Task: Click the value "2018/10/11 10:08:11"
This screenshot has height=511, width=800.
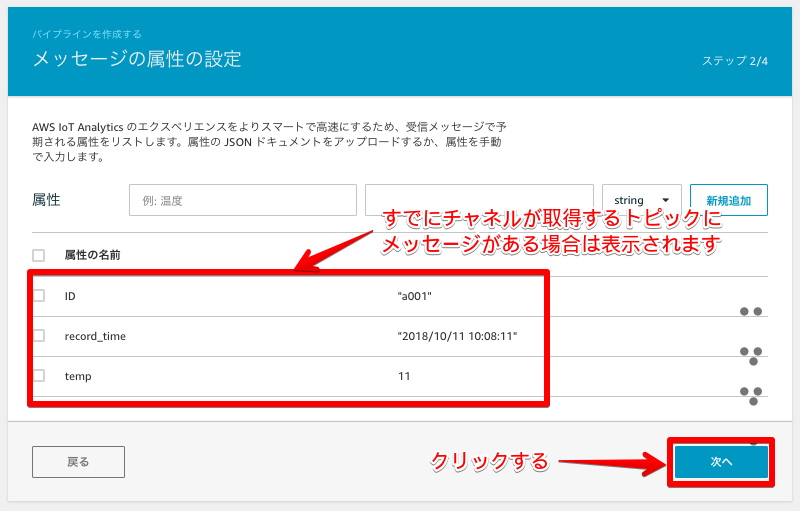Action: tap(457, 336)
